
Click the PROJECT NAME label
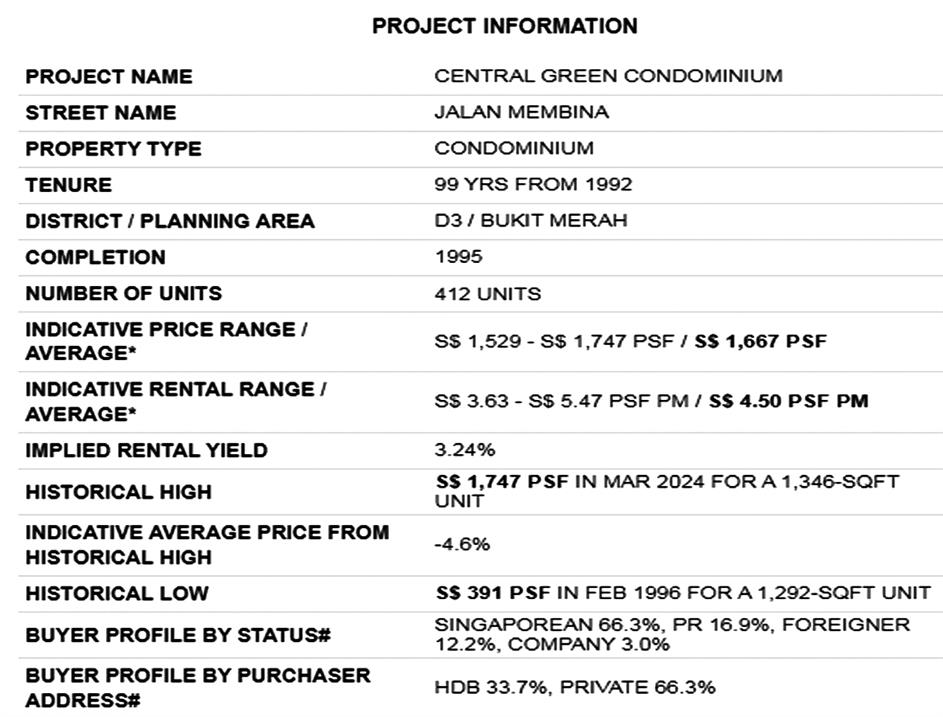tap(108, 77)
